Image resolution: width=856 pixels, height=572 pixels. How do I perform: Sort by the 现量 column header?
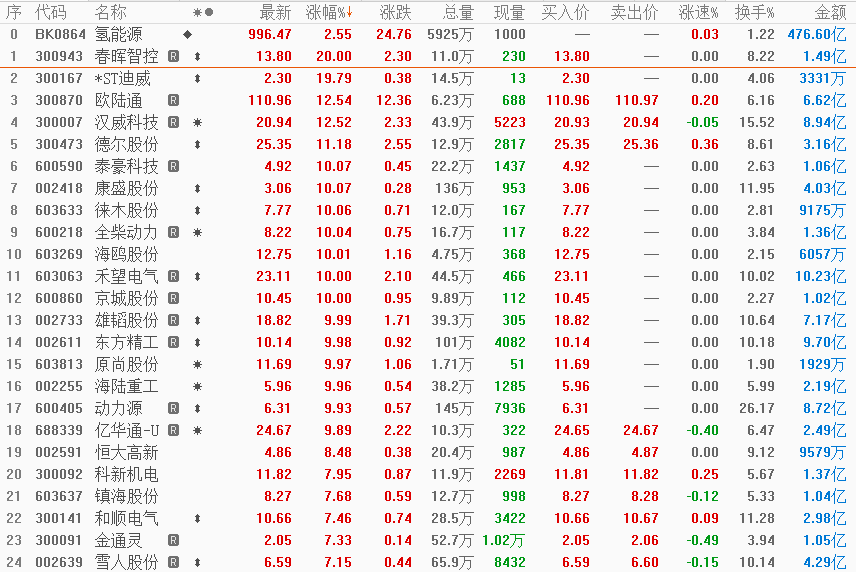(x=509, y=12)
